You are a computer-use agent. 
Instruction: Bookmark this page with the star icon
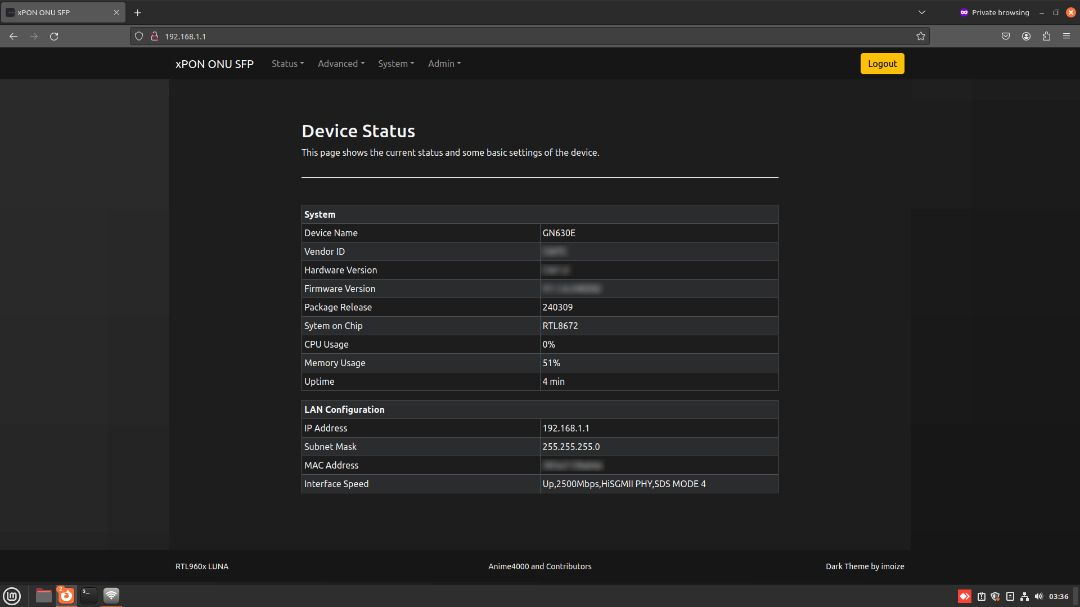click(920, 36)
